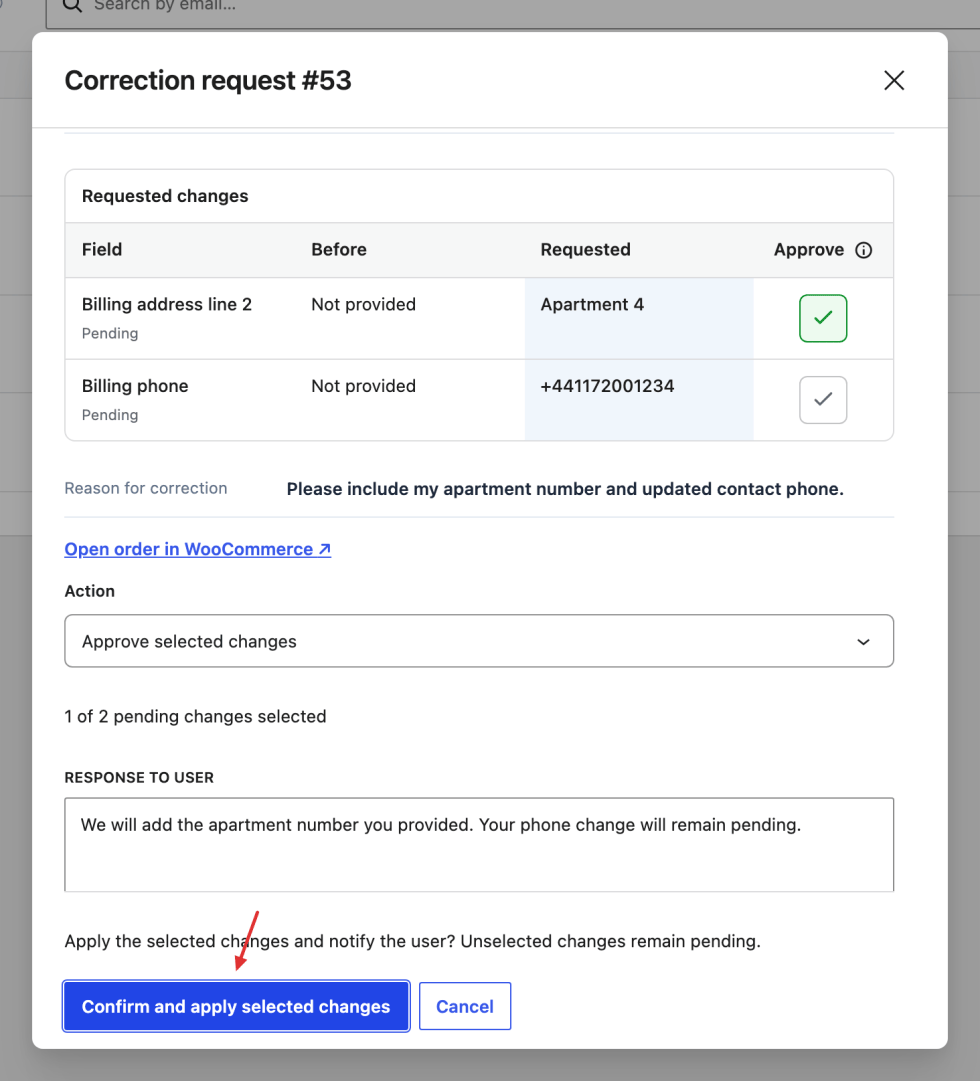
Task: Click the 'Reason for correction' label
Action: tap(146, 488)
